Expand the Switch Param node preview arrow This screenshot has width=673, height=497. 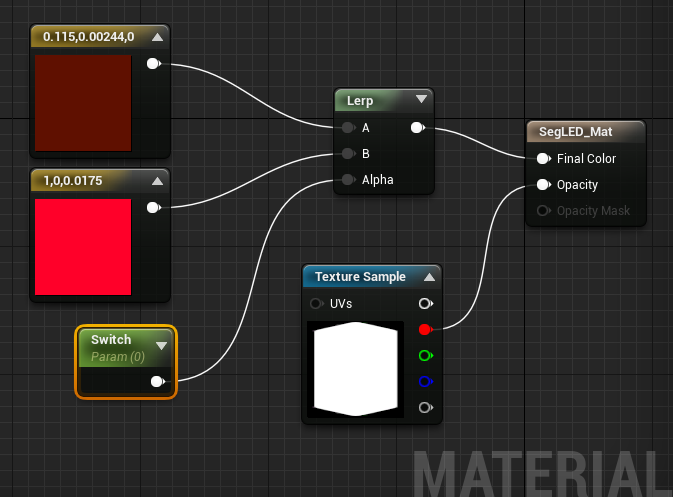coord(161,345)
